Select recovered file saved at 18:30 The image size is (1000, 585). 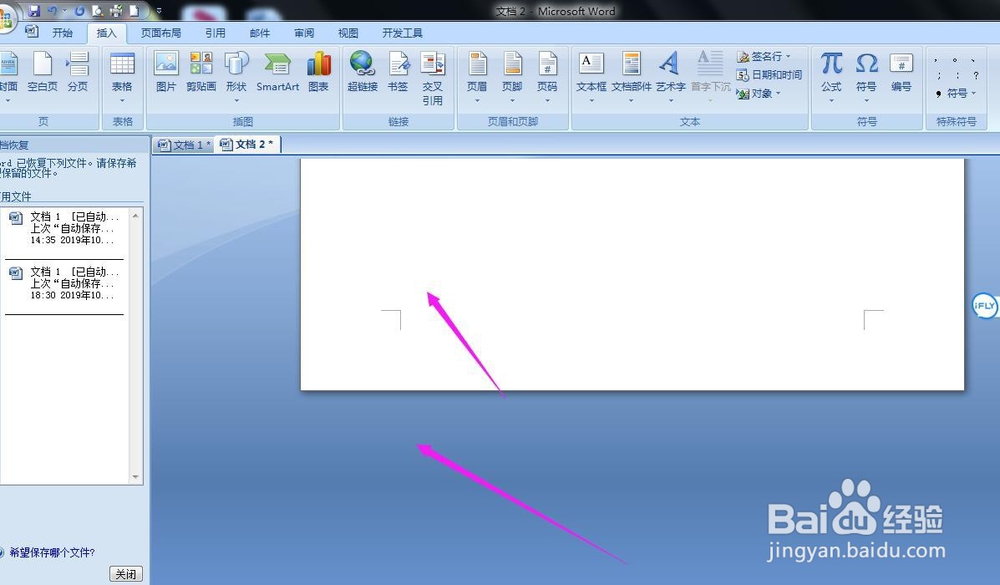[64, 283]
